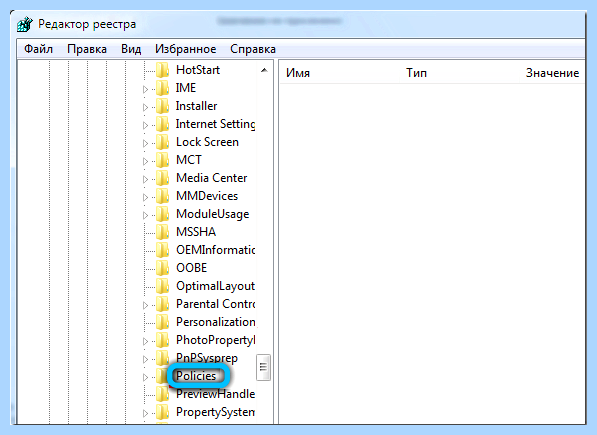Screen dimensions: 597x435
Task: Select the IME key label
Action: pyautogui.click(x=186, y=88)
